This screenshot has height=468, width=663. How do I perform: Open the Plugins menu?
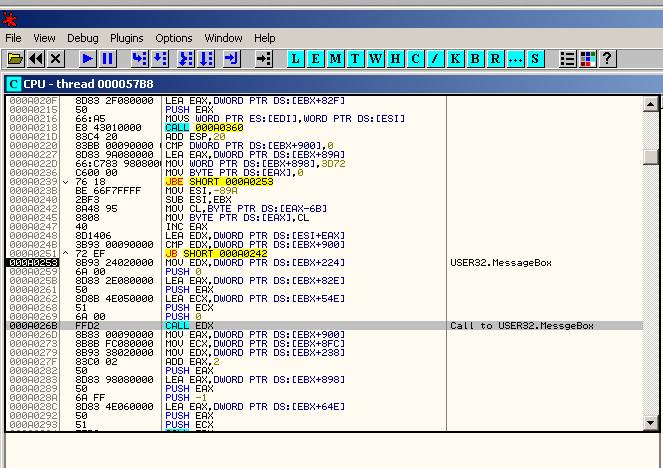(x=126, y=38)
